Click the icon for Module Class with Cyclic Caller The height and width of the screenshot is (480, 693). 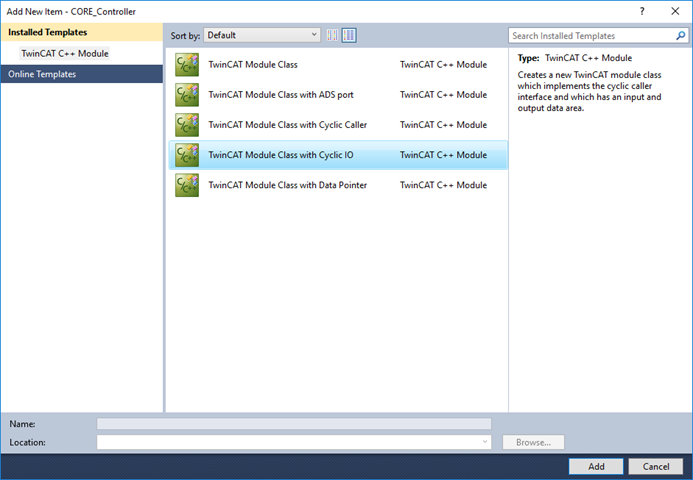click(187, 125)
